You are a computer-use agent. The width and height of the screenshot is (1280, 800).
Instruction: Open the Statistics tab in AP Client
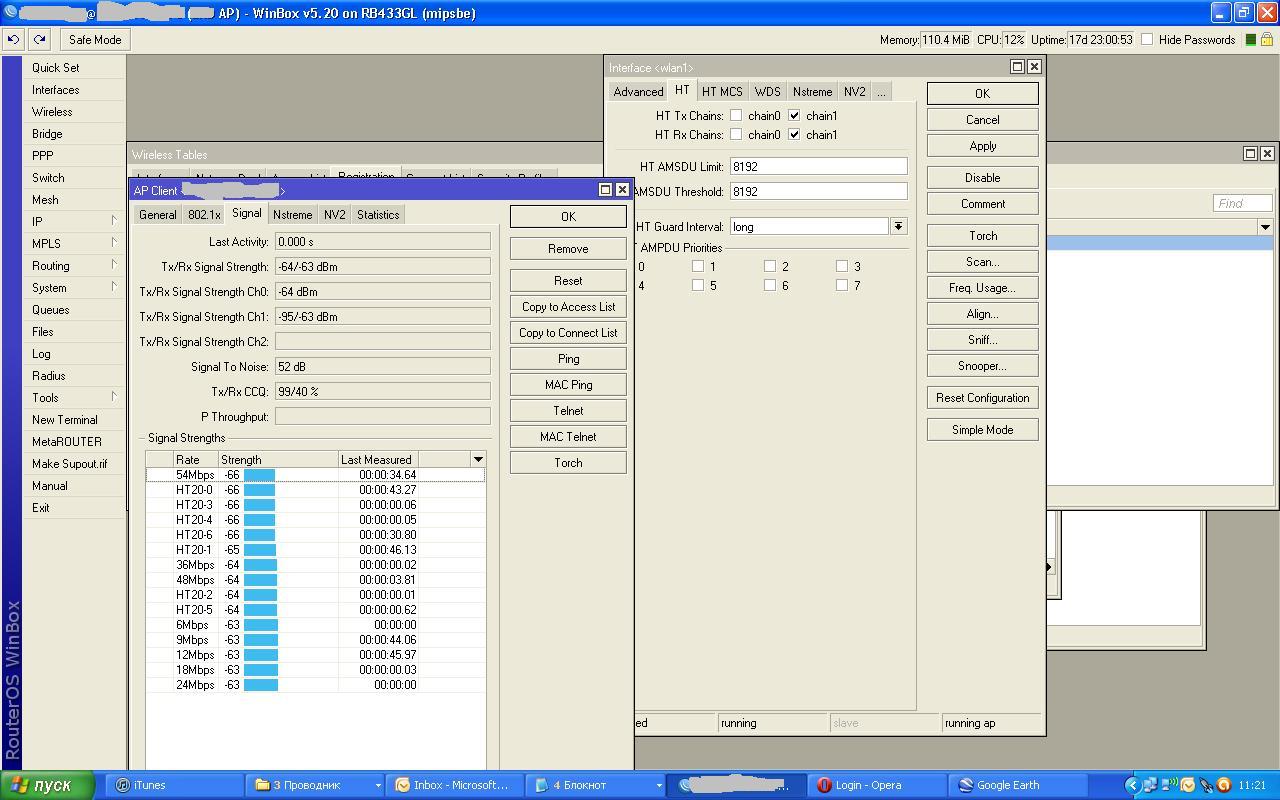(377, 215)
